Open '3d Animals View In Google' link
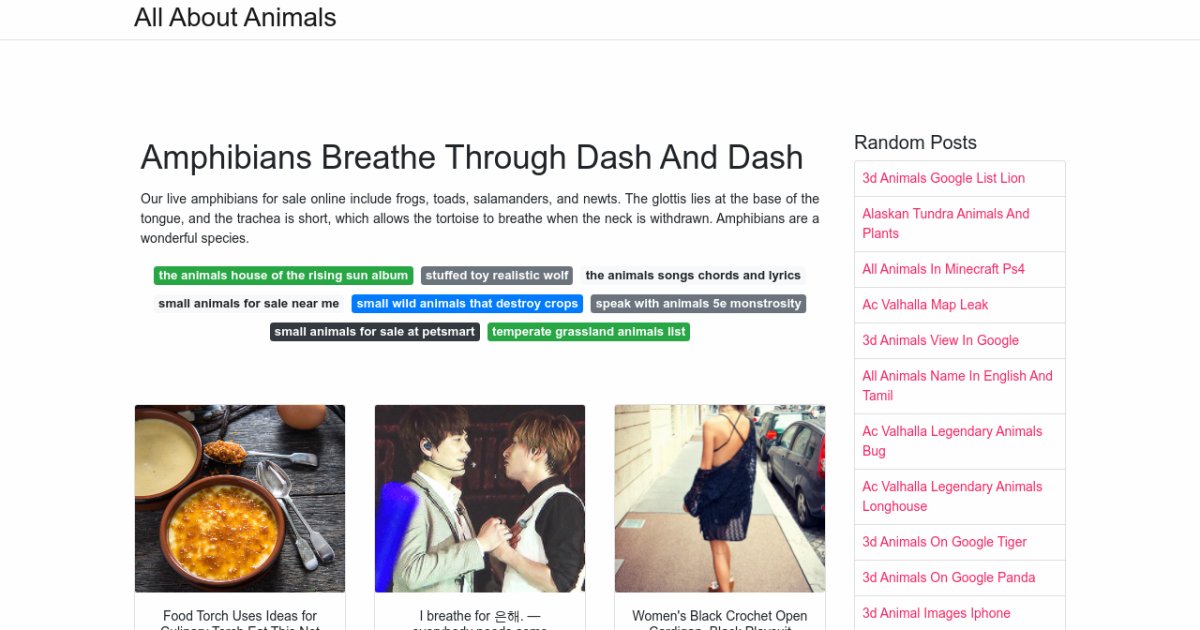This screenshot has height=630, width=1200. tap(940, 340)
